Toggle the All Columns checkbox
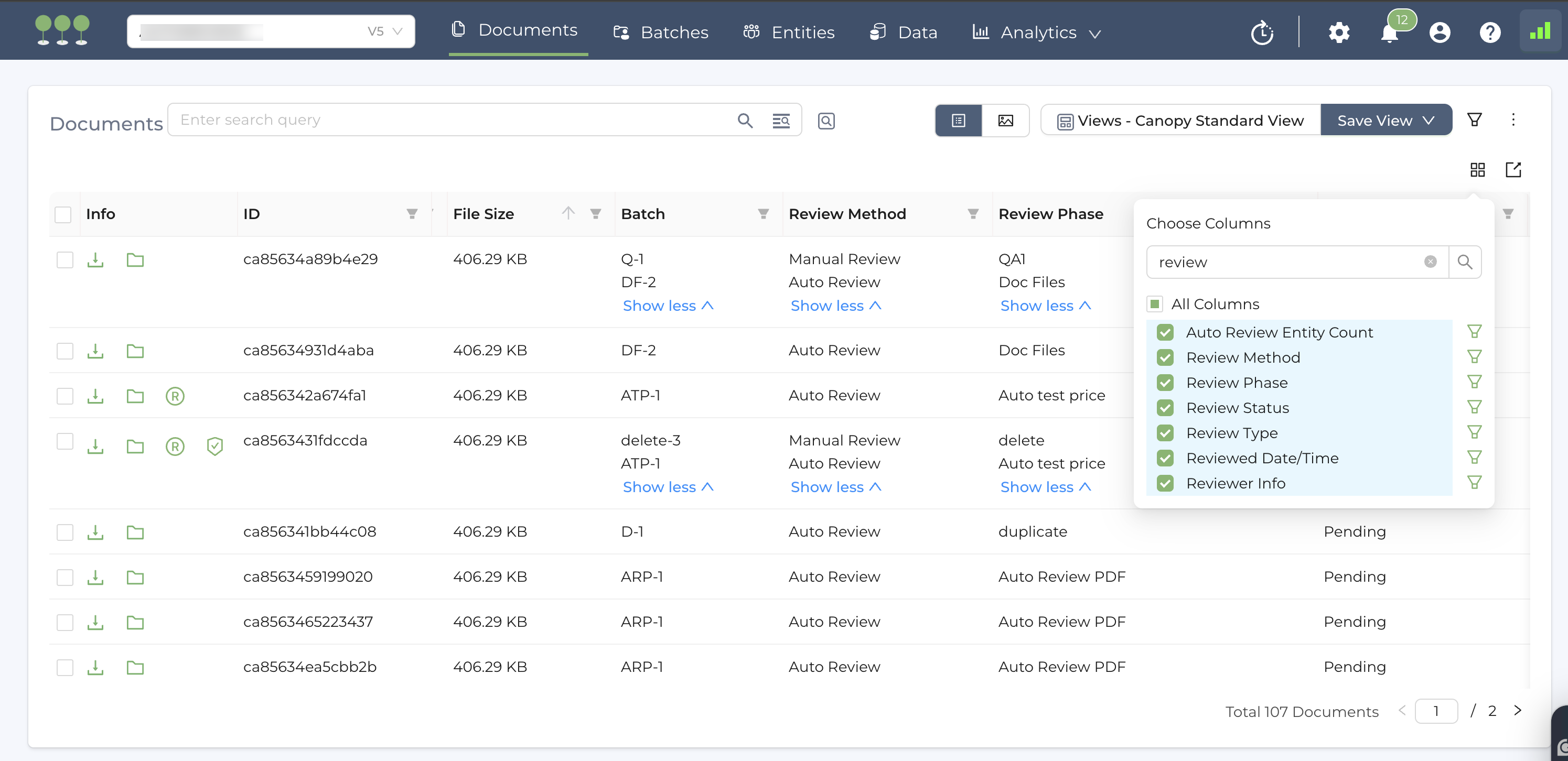 [1155, 303]
